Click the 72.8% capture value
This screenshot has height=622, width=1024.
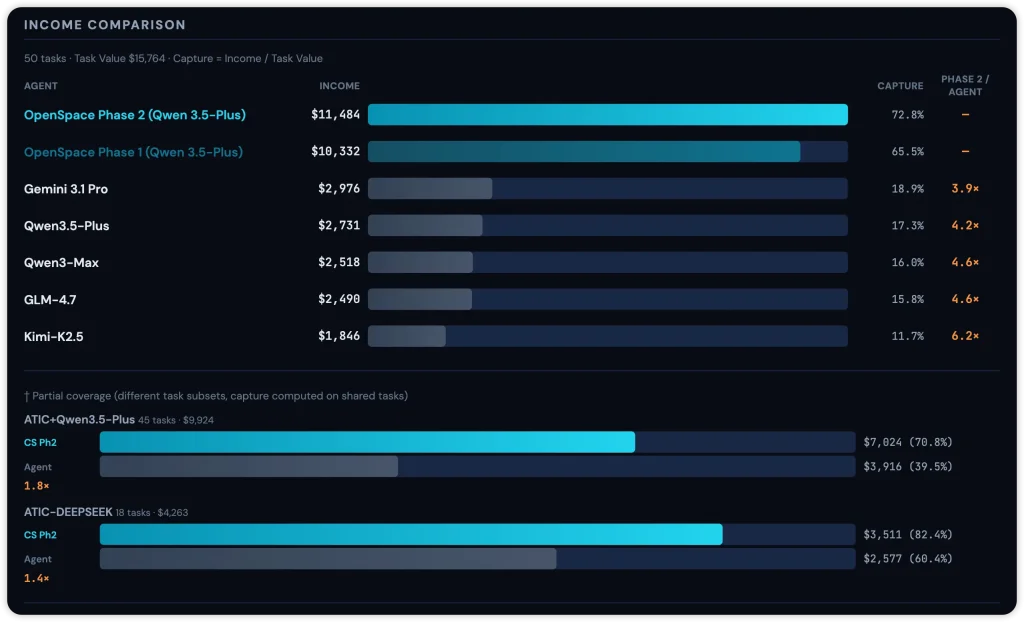[x=907, y=115]
